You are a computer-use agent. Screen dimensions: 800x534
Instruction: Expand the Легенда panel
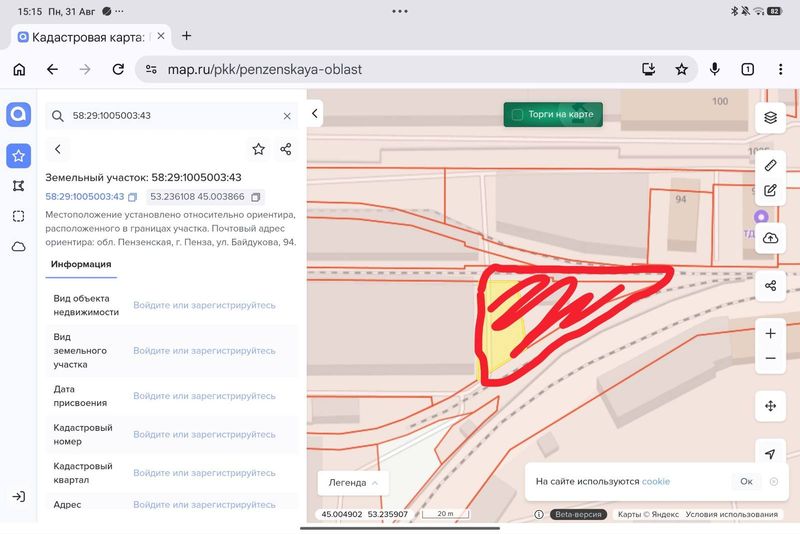(x=353, y=482)
